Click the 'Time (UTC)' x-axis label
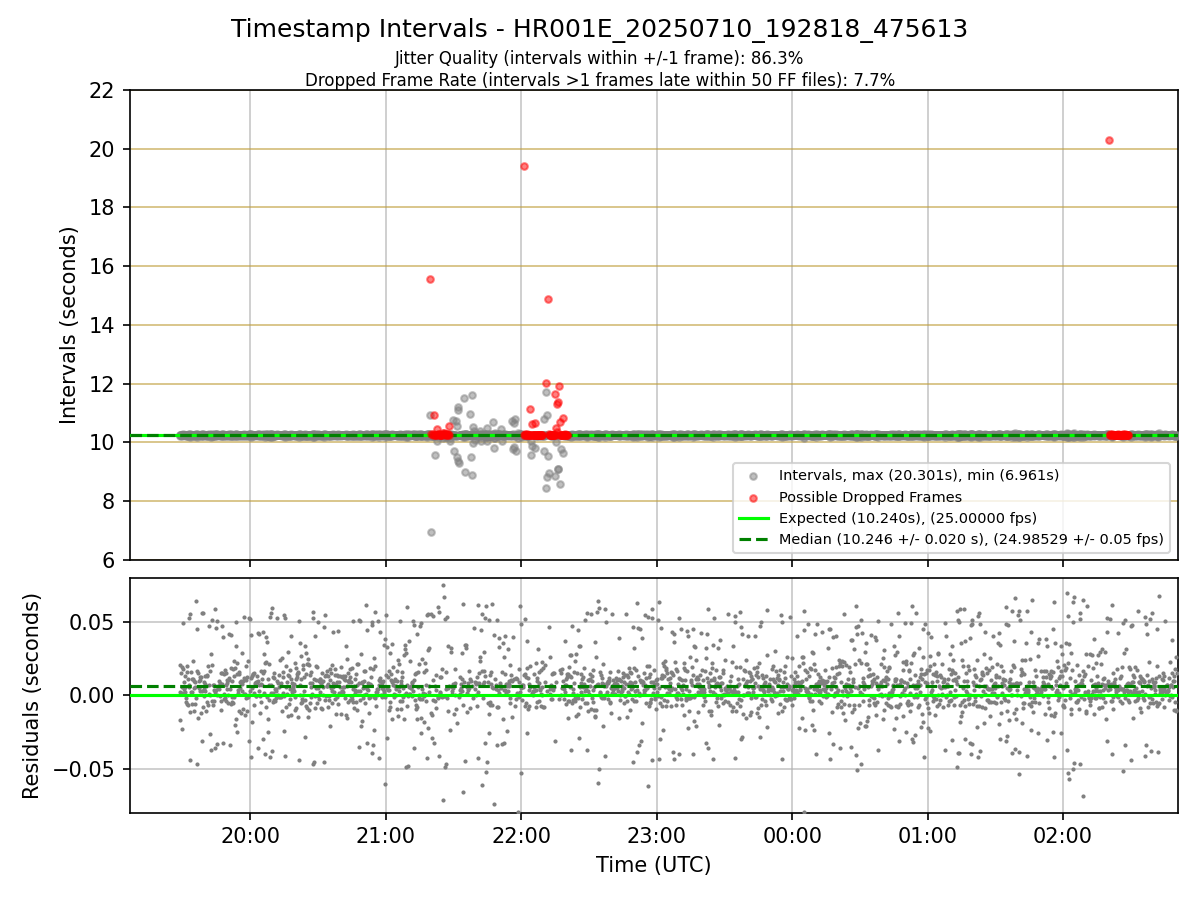 click(x=653, y=865)
